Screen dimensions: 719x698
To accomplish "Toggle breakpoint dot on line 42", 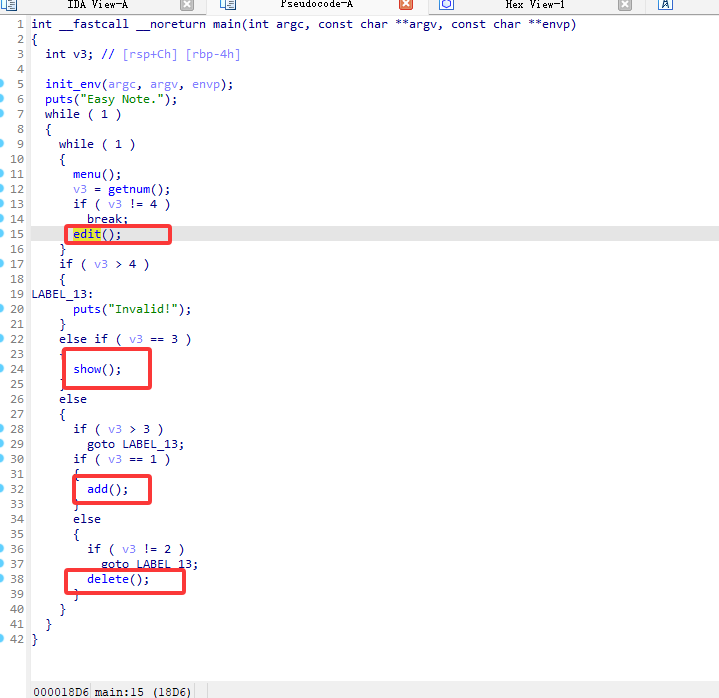I will click(2, 638).
